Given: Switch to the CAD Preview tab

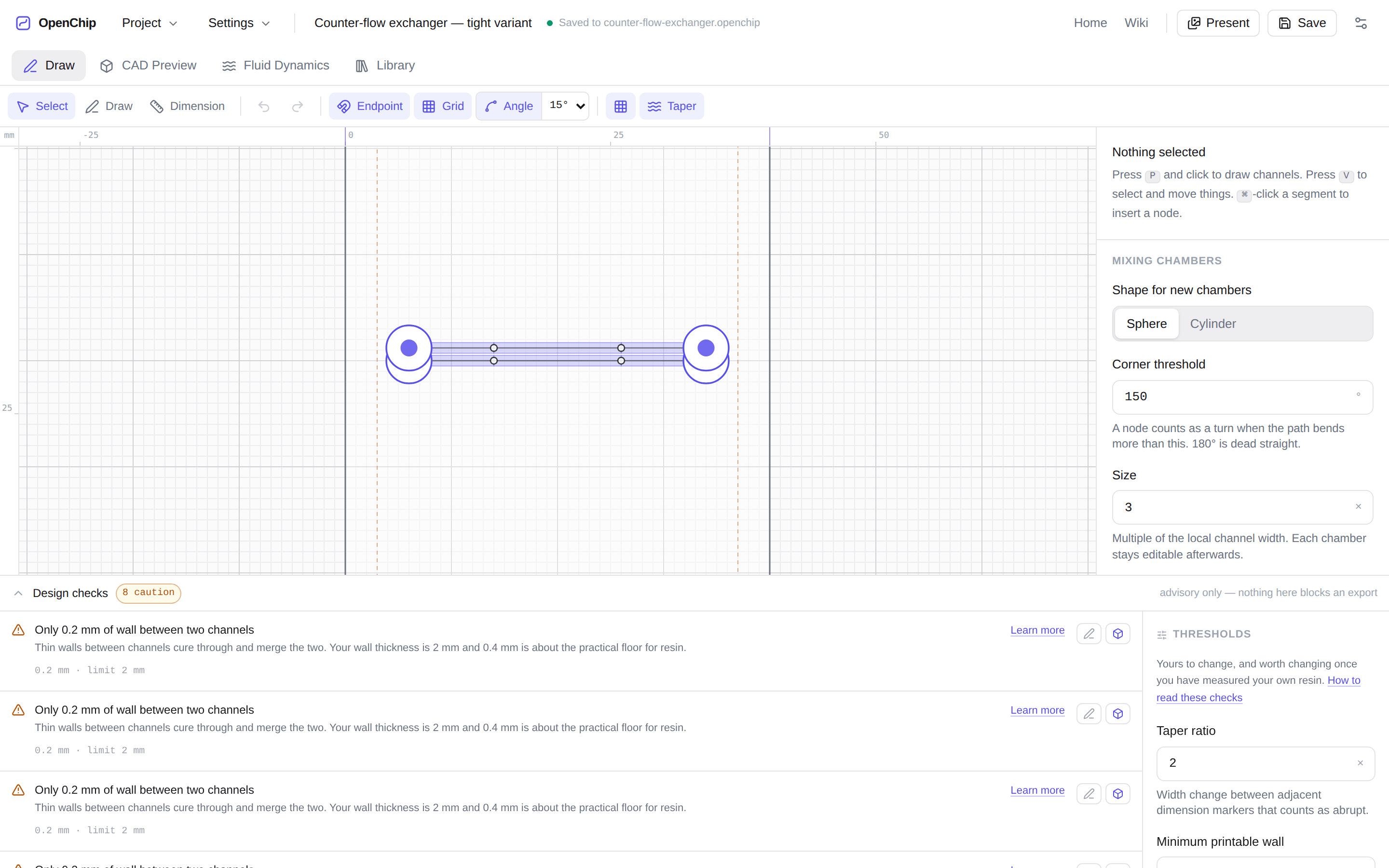Looking at the screenshot, I should 148,66.
